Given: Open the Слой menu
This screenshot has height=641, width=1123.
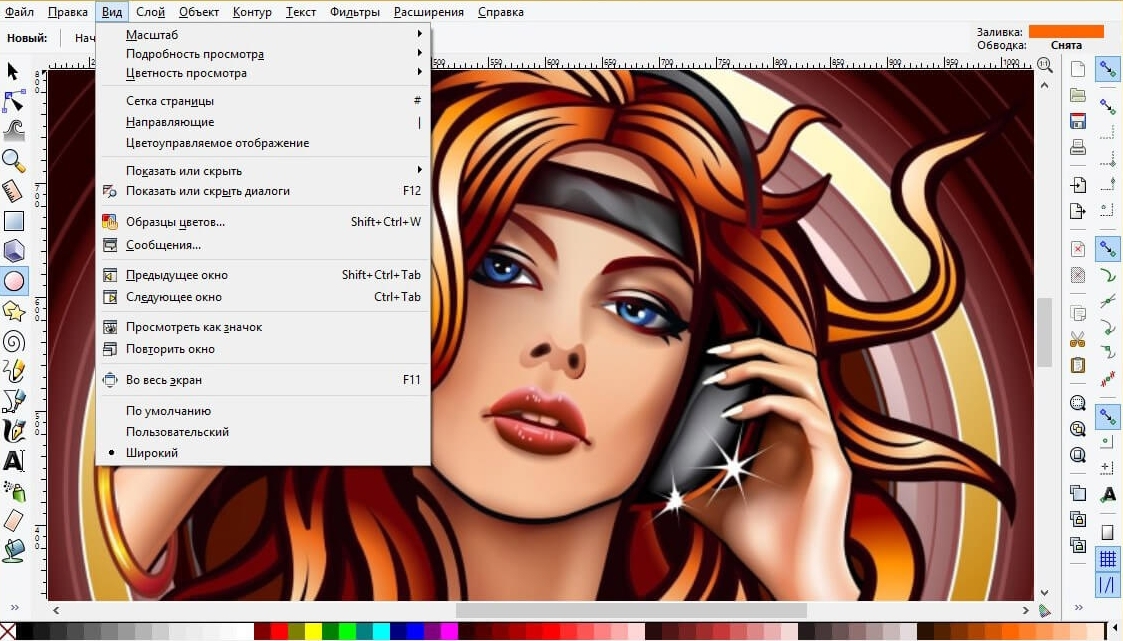Looking at the screenshot, I should tap(150, 12).
